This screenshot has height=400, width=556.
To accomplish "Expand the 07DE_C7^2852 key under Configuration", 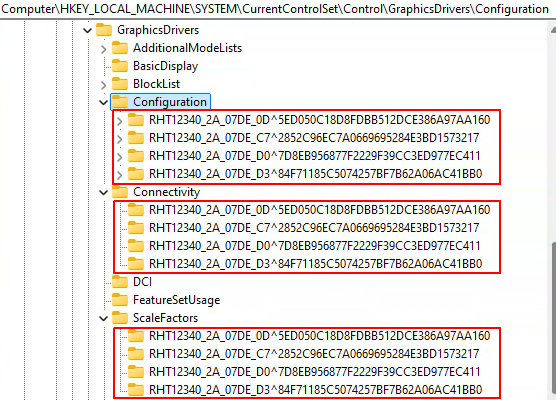I will coord(119,139).
